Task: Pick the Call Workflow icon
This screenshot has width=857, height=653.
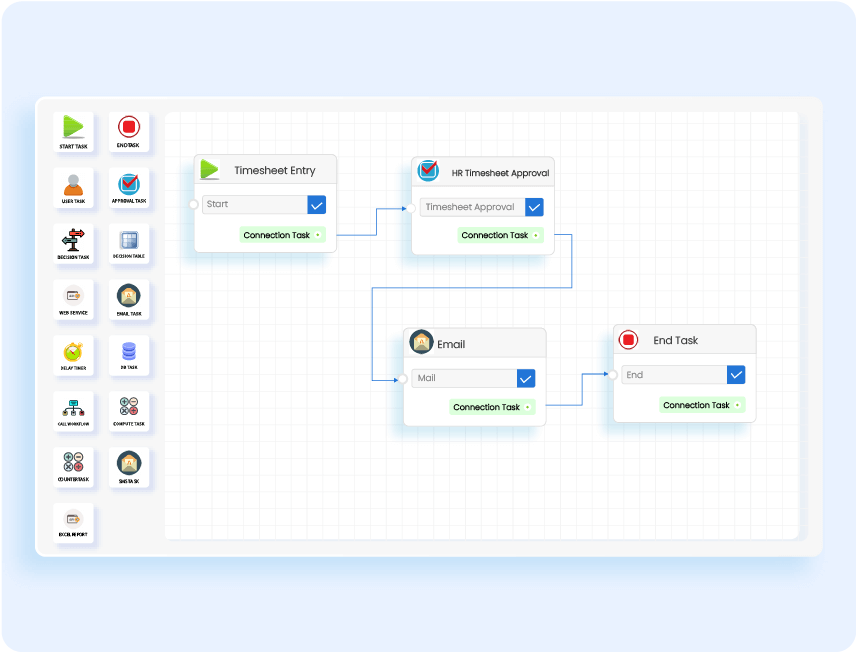Action: (73, 408)
